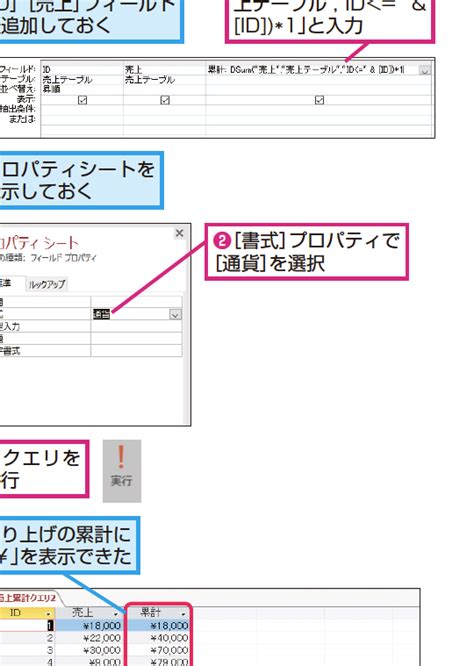Image resolution: width=474 pixels, height=666 pixels.
Task: Click the ID field name cell in grid
Action: 82,70
